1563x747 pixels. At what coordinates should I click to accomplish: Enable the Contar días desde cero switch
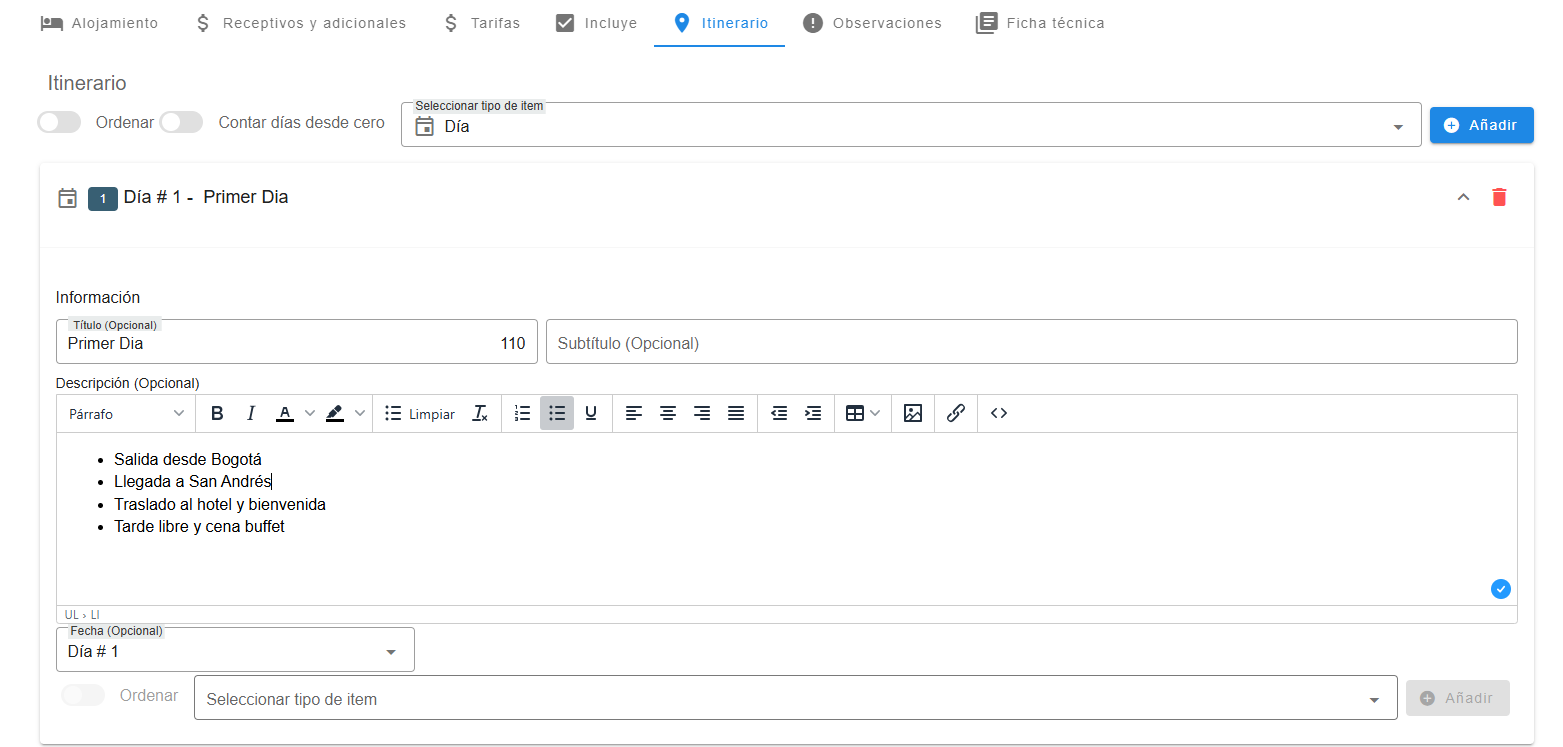click(x=181, y=122)
